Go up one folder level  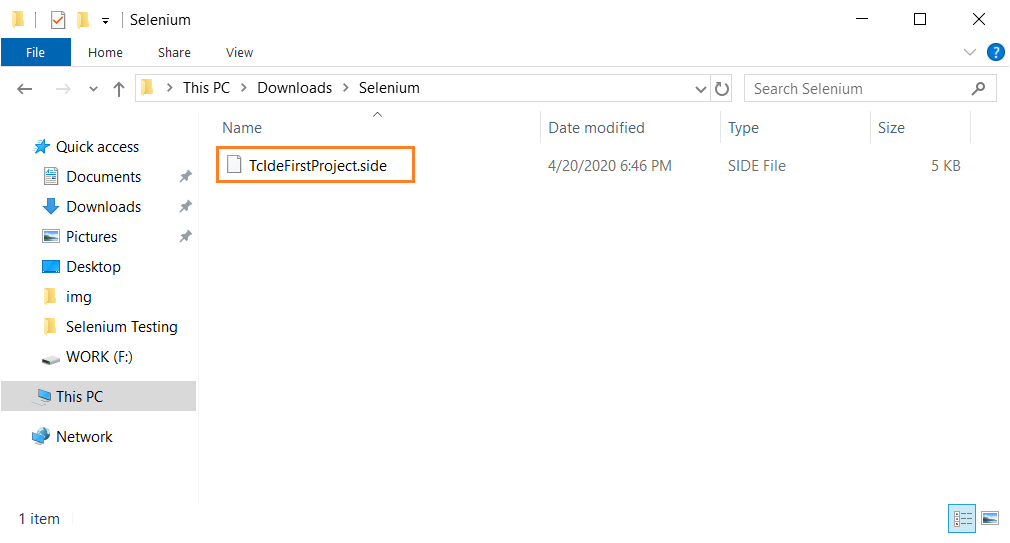[119, 89]
